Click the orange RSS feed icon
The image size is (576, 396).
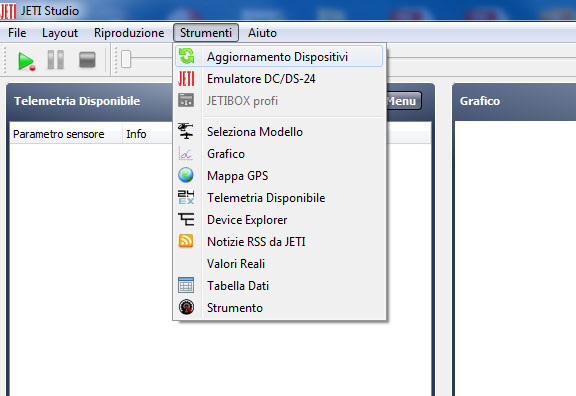186,241
